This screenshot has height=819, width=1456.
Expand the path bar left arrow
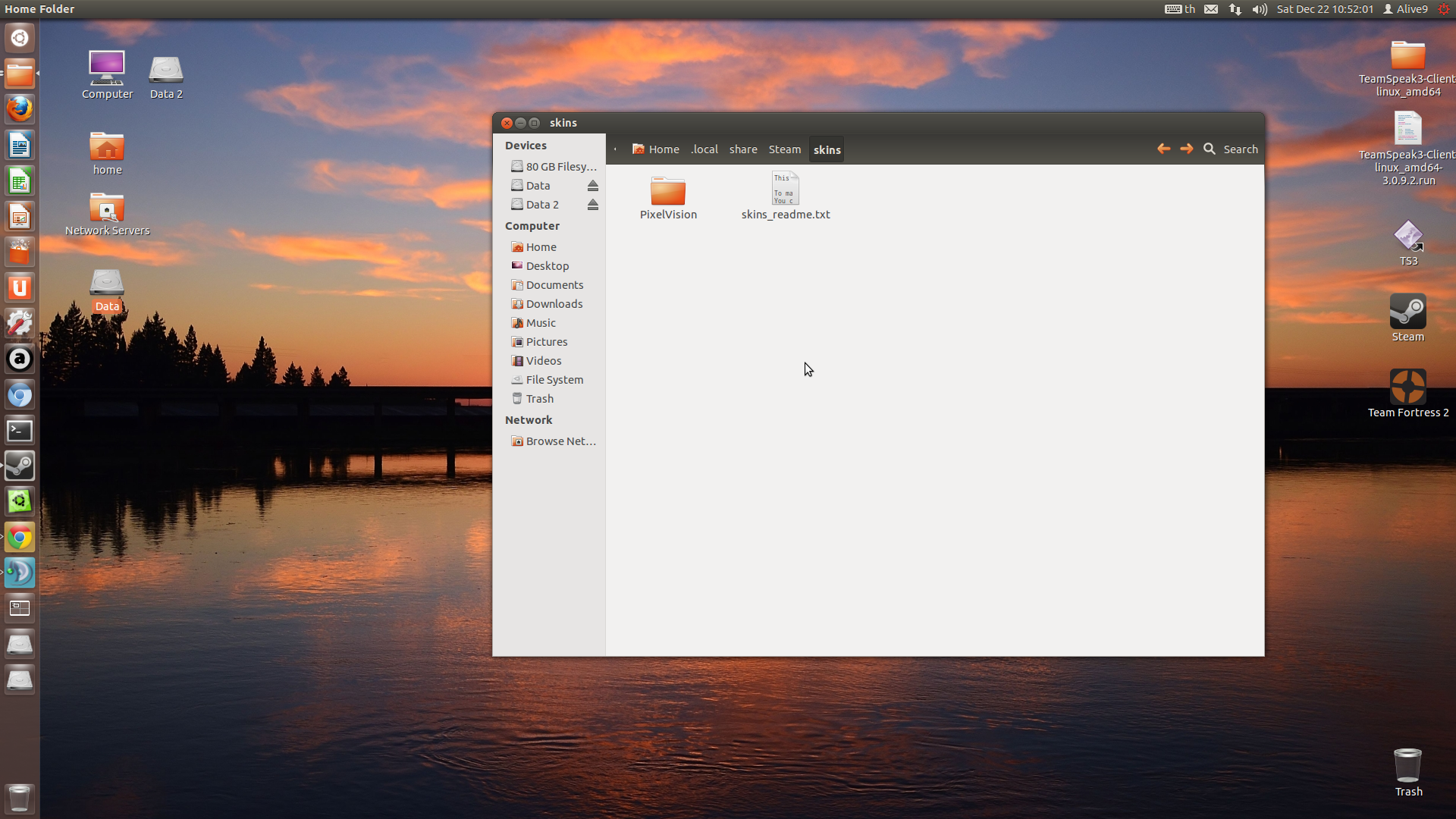pos(615,149)
